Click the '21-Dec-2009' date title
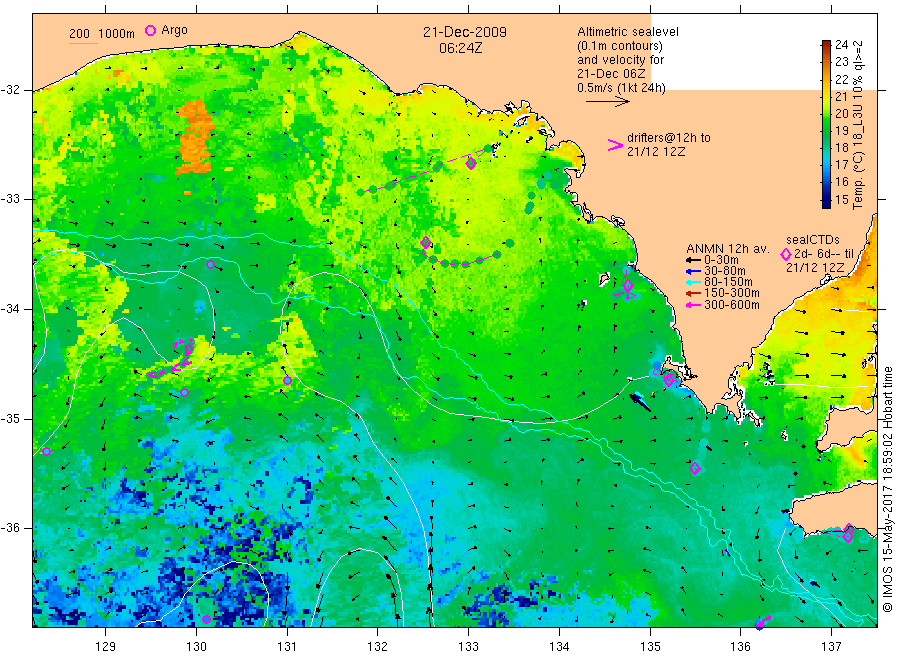Viewport: 900px width, 660px height. point(465,32)
